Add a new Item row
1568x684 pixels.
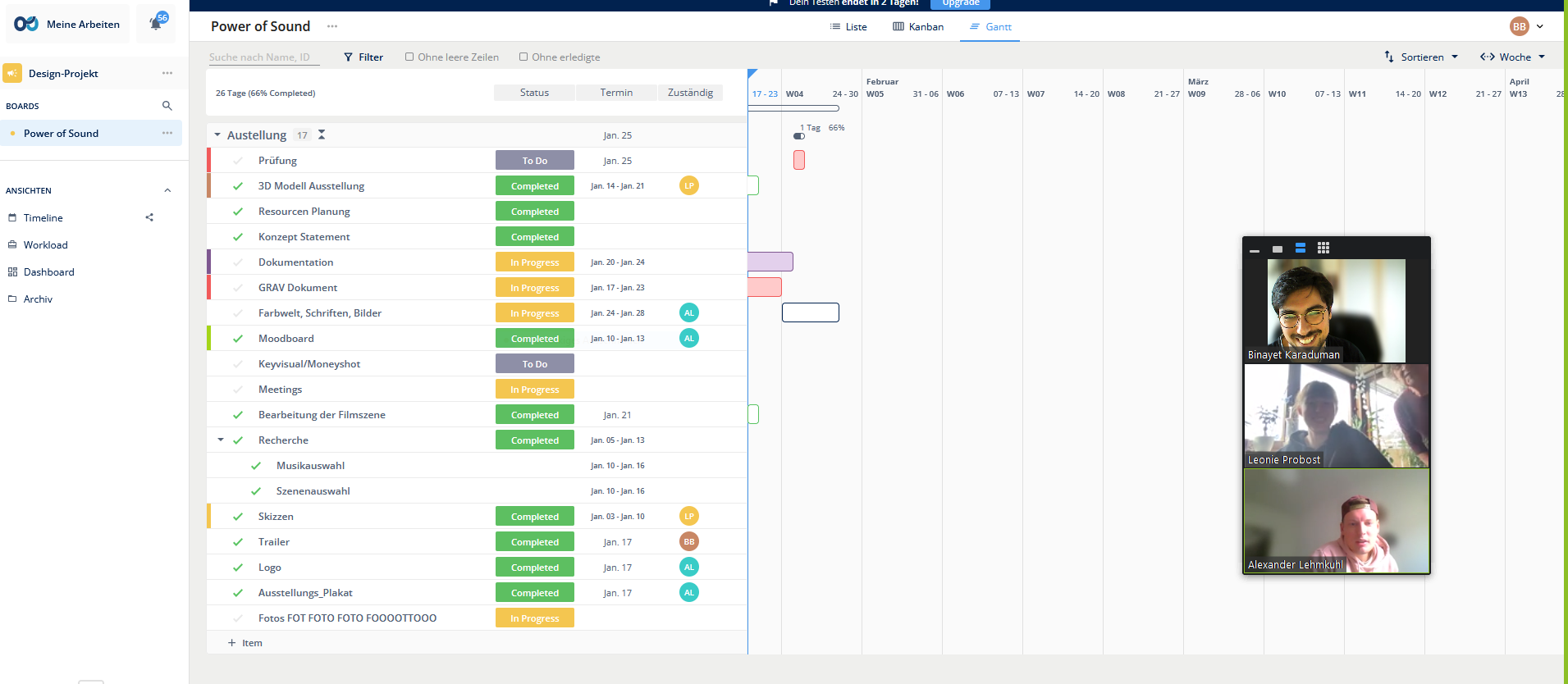pyautogui.click(x=245, y=643)
